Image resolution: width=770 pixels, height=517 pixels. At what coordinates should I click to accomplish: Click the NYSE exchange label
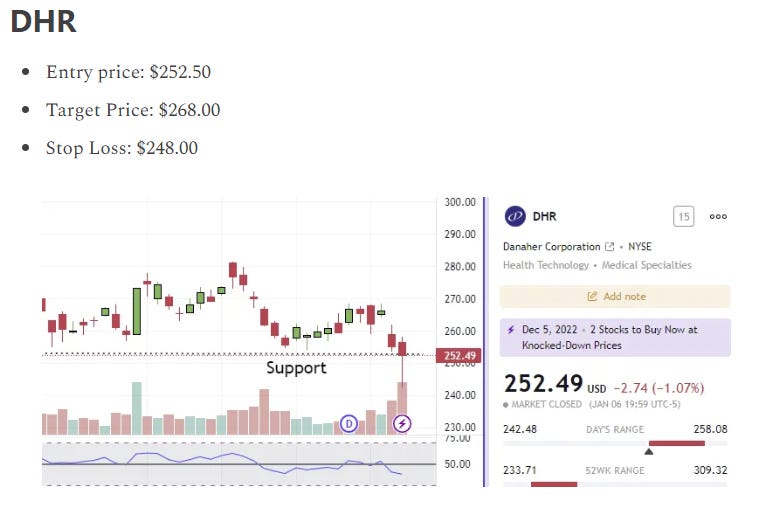640,246
